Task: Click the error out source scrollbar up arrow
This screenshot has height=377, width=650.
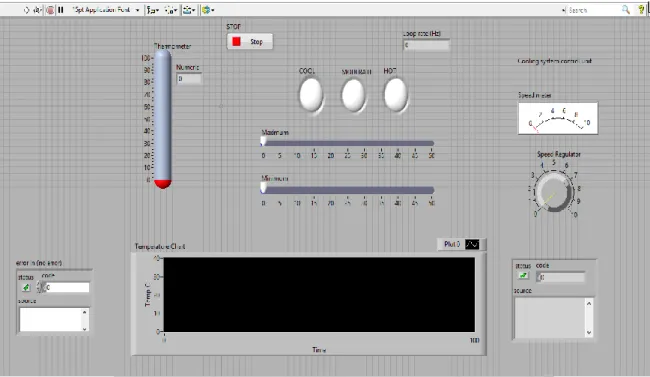Action: point(589,303)
